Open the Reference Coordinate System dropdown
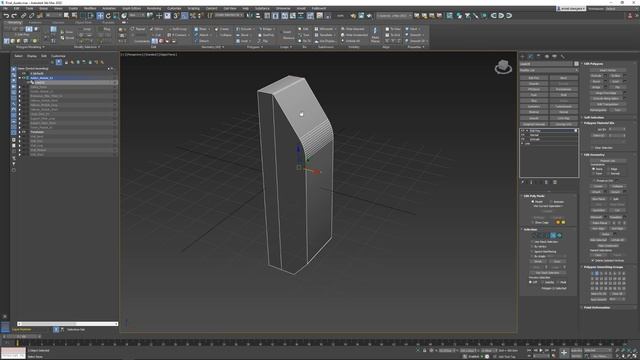 click(x=136, y=16)
